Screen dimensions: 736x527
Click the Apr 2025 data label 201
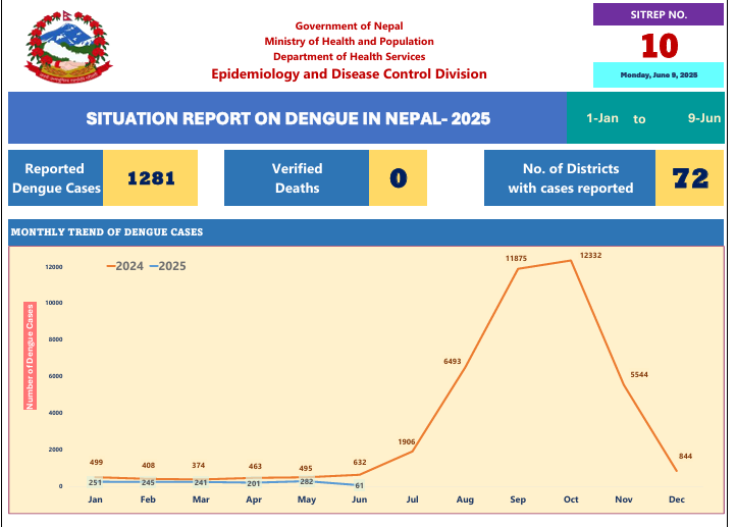point(253,484)
